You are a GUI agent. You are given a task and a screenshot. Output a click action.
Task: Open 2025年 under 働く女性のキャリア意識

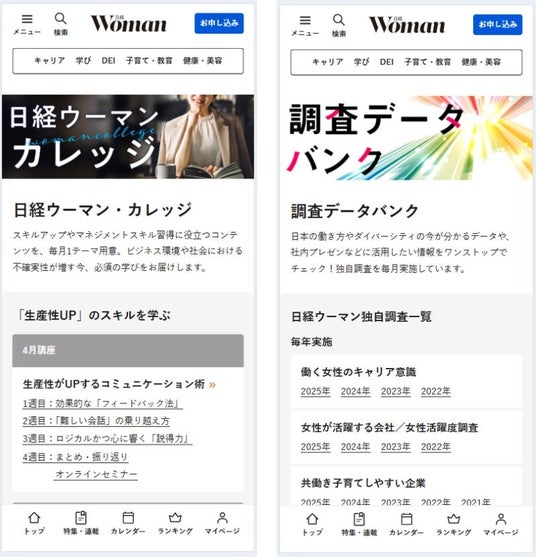coord(315,391)
